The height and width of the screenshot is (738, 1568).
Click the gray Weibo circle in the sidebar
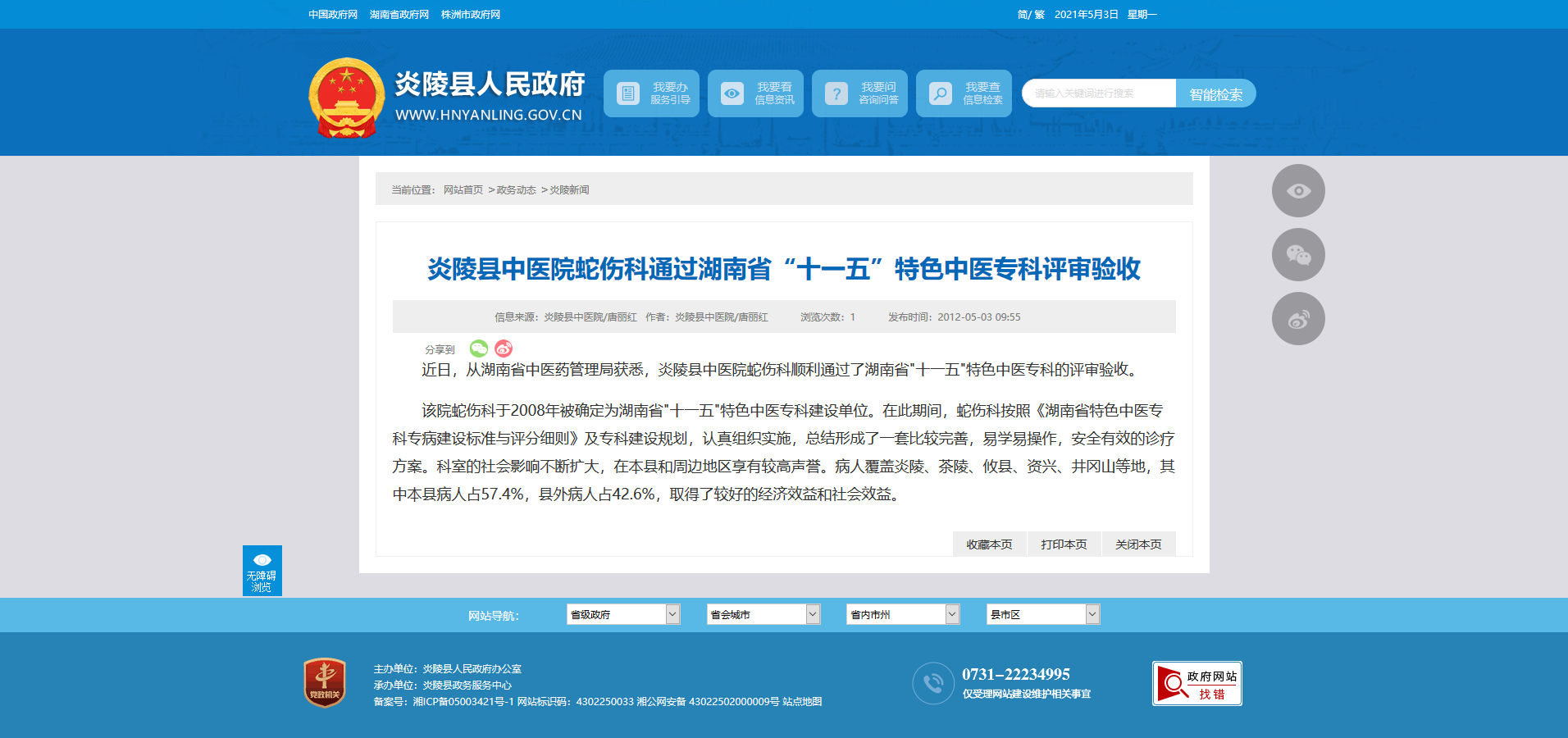coord(1298,319)
